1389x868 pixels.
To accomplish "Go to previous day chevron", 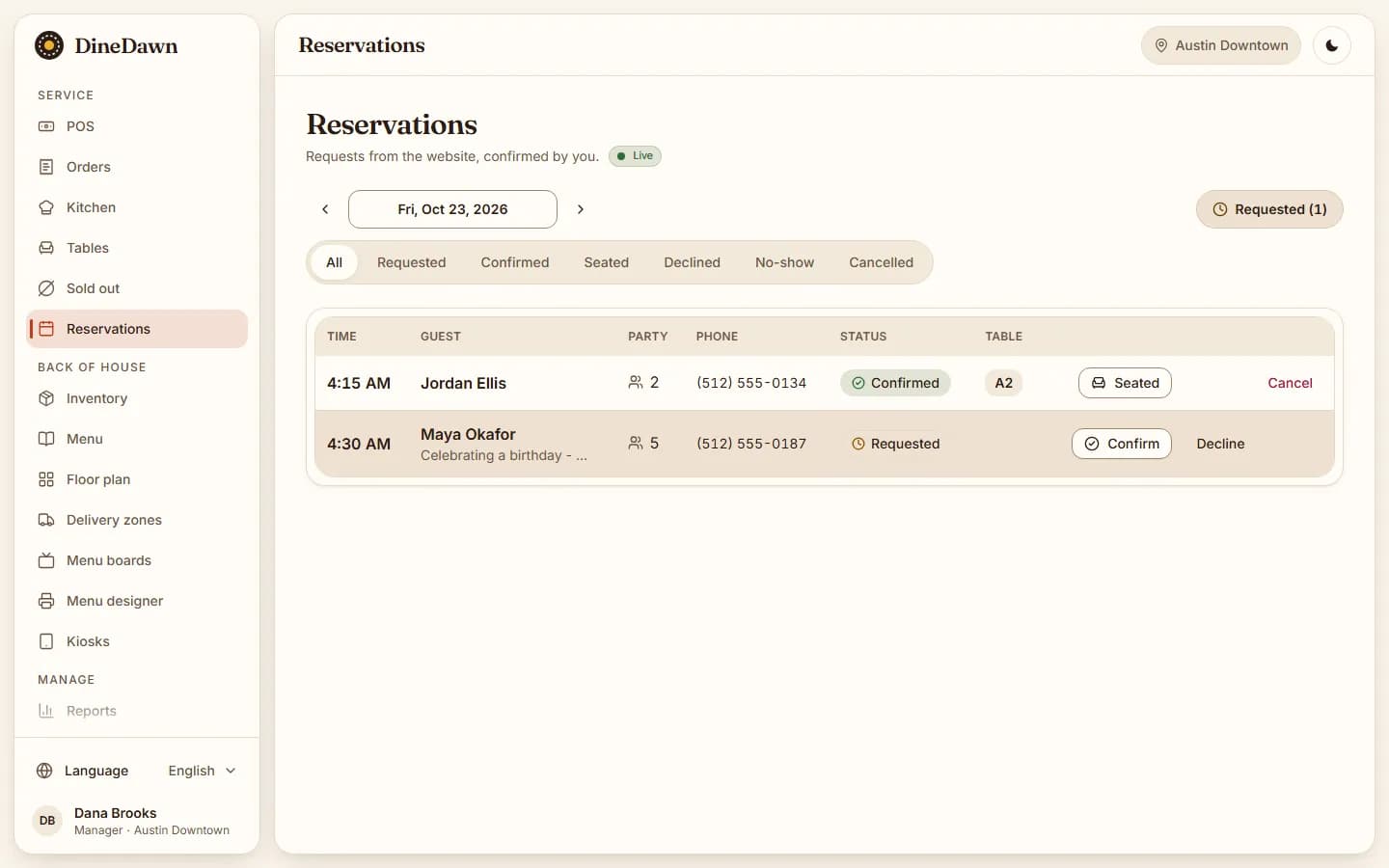I will [325, 209].
